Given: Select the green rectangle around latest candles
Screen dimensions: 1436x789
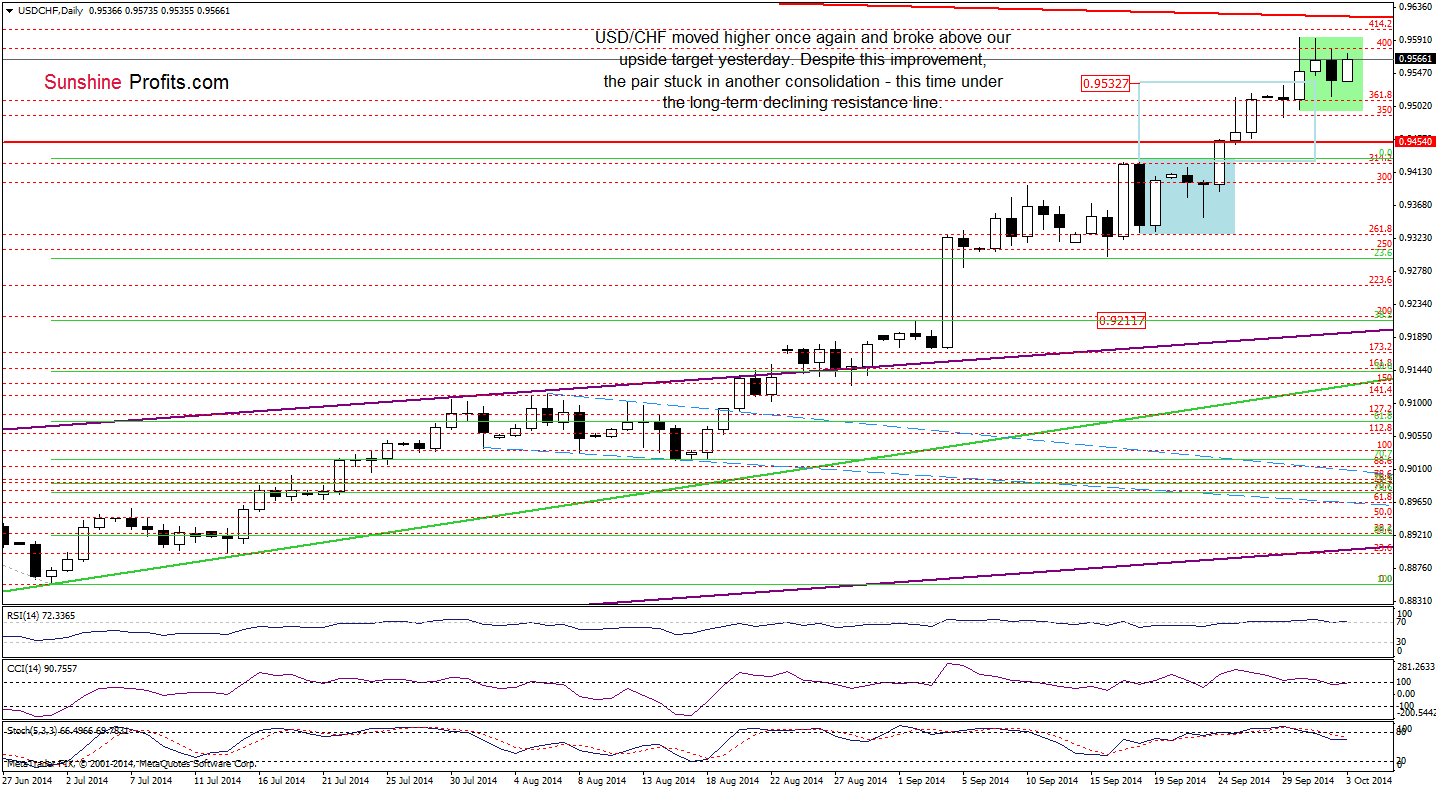Looking at the screenshot, I should 1330,74.
